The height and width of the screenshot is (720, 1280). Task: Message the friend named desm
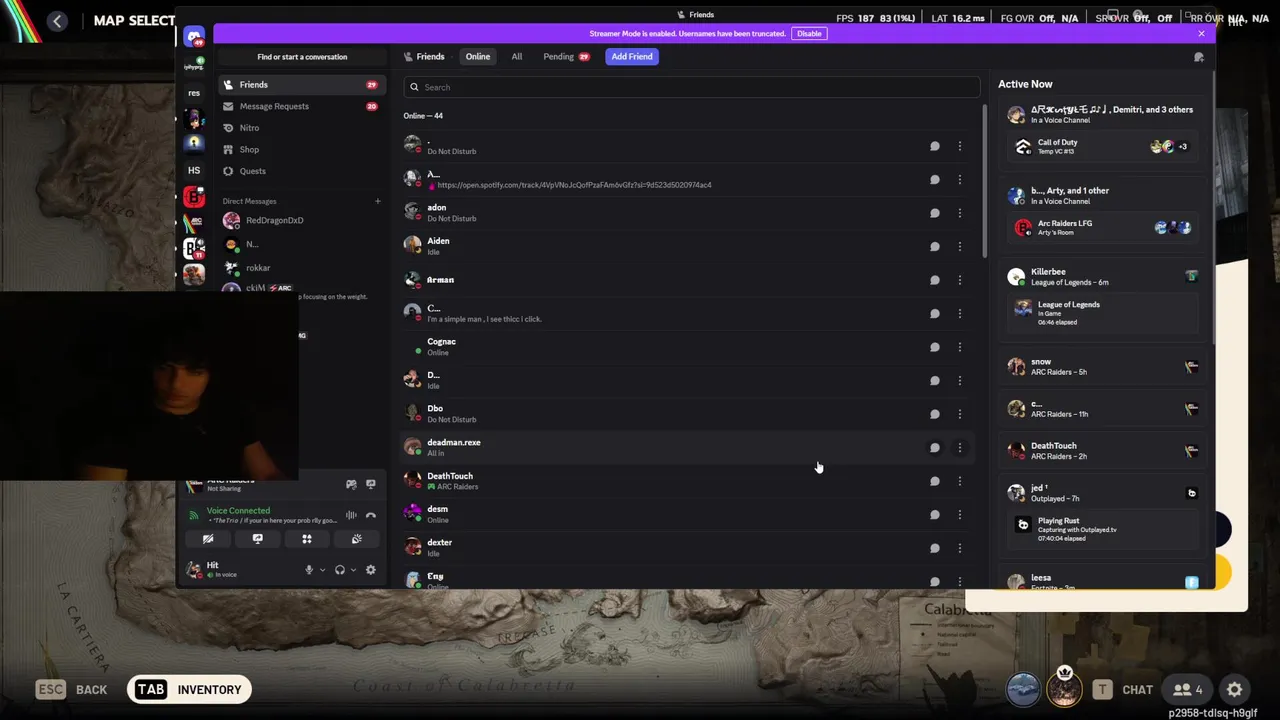[935, 515]
